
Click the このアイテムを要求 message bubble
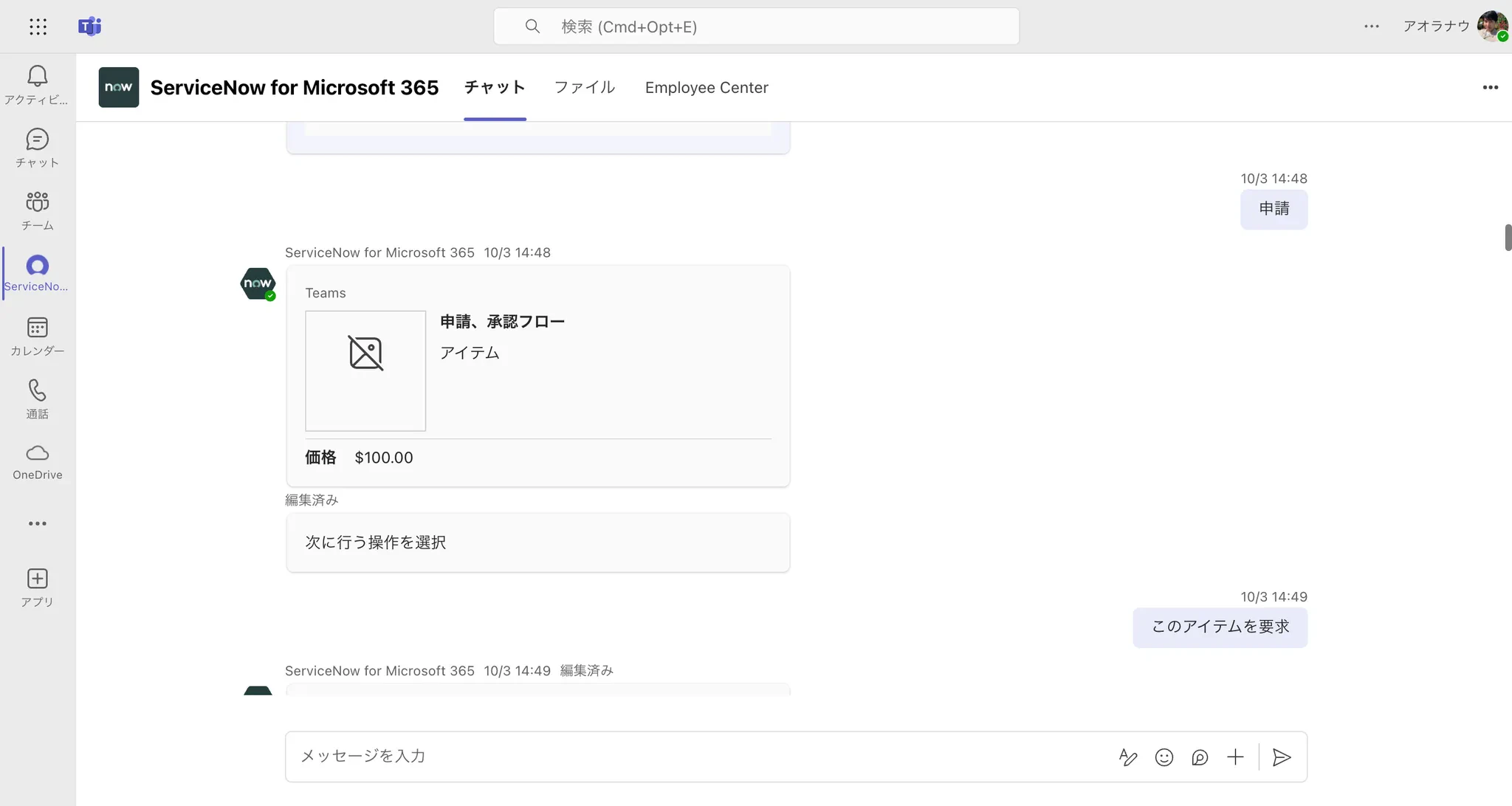1220,627
